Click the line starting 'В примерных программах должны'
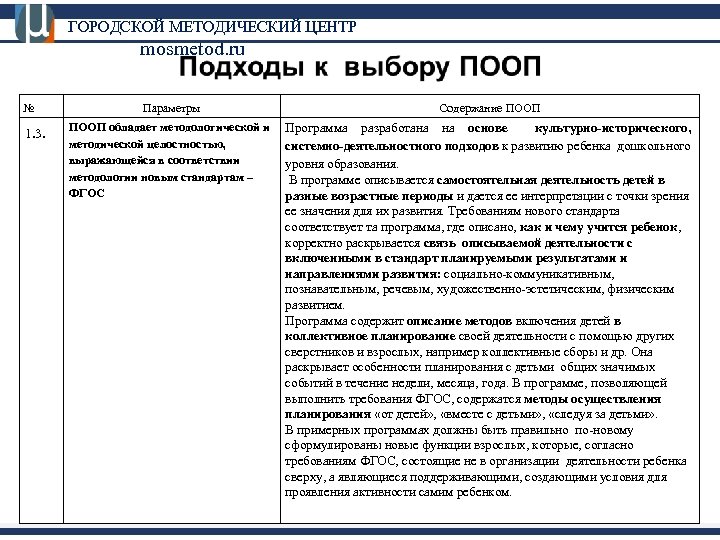Screen dimensions: 720x540 [459, 430]
